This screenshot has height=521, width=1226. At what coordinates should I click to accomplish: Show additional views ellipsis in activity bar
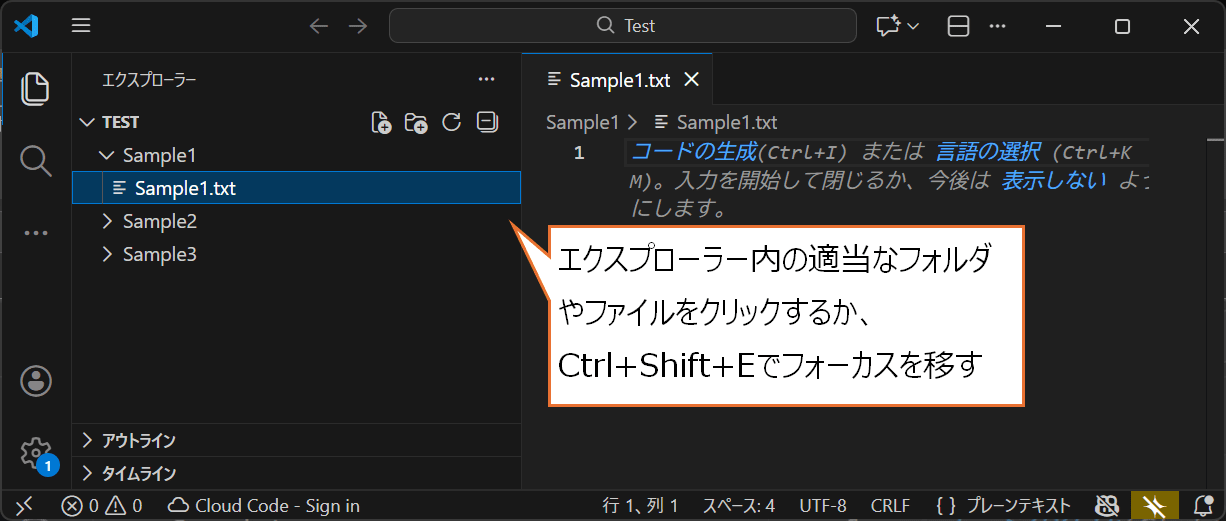pos(36,233)
